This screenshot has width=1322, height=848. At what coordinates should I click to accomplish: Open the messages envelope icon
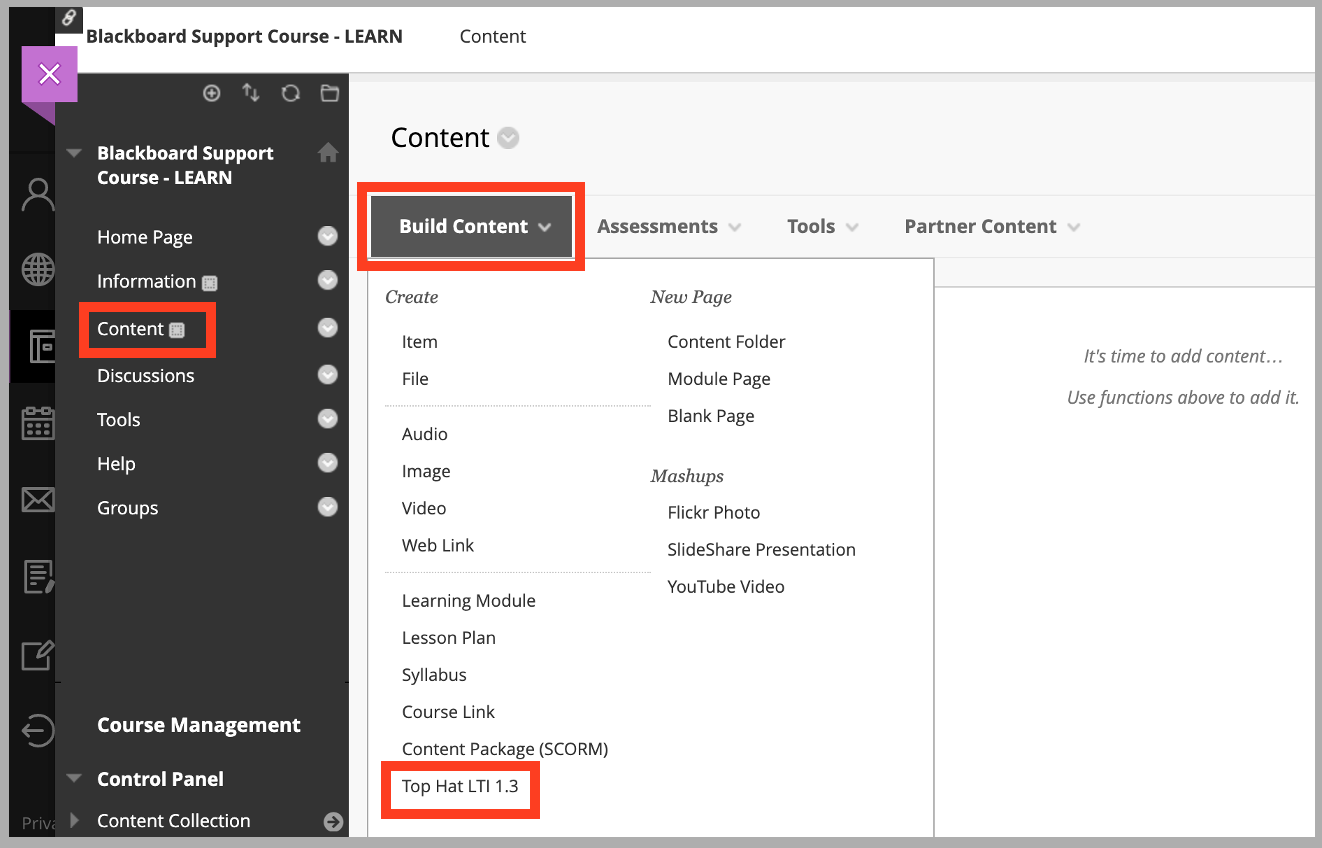(x=37, y=499)
